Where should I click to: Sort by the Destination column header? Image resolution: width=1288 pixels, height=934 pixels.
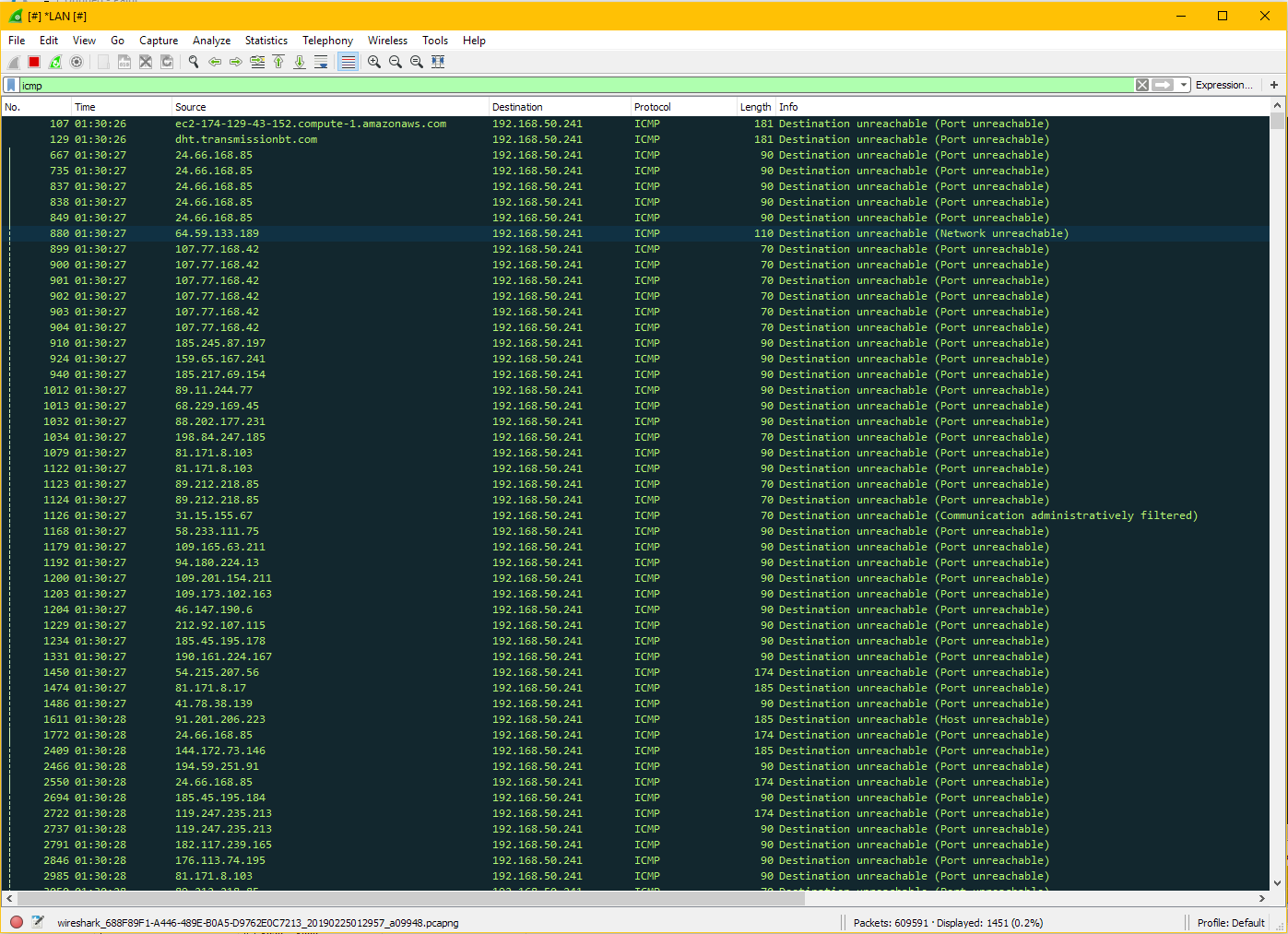pyautogui.click(x=560, y=107)
